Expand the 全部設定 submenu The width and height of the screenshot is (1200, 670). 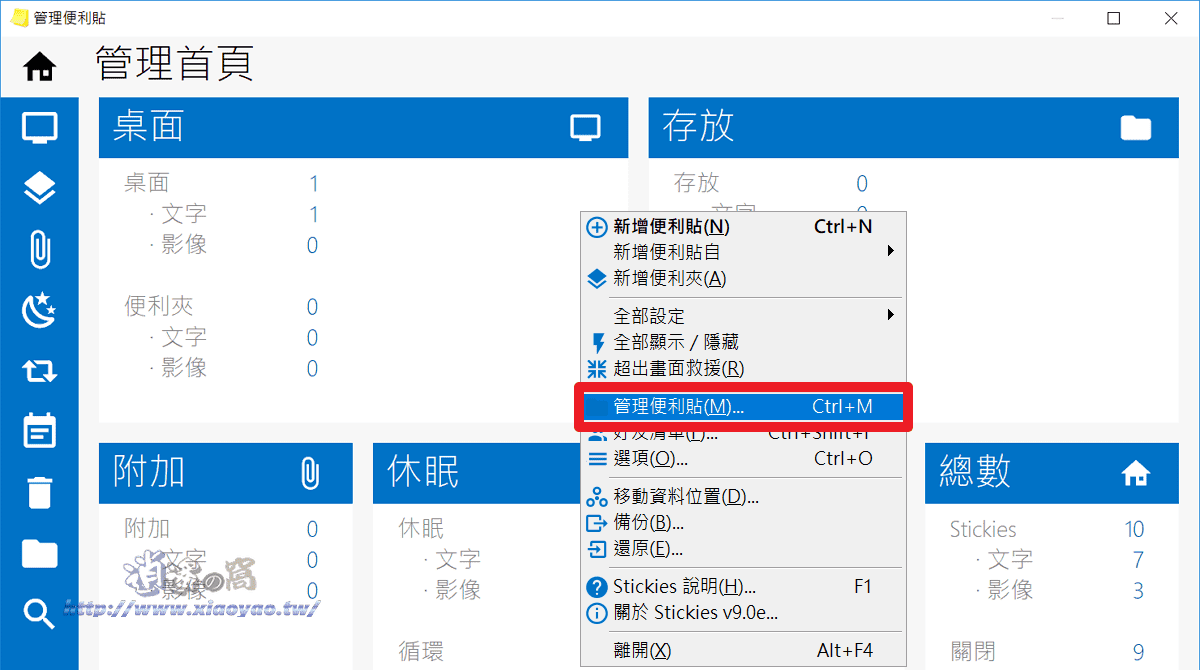(x=743, y=316)
